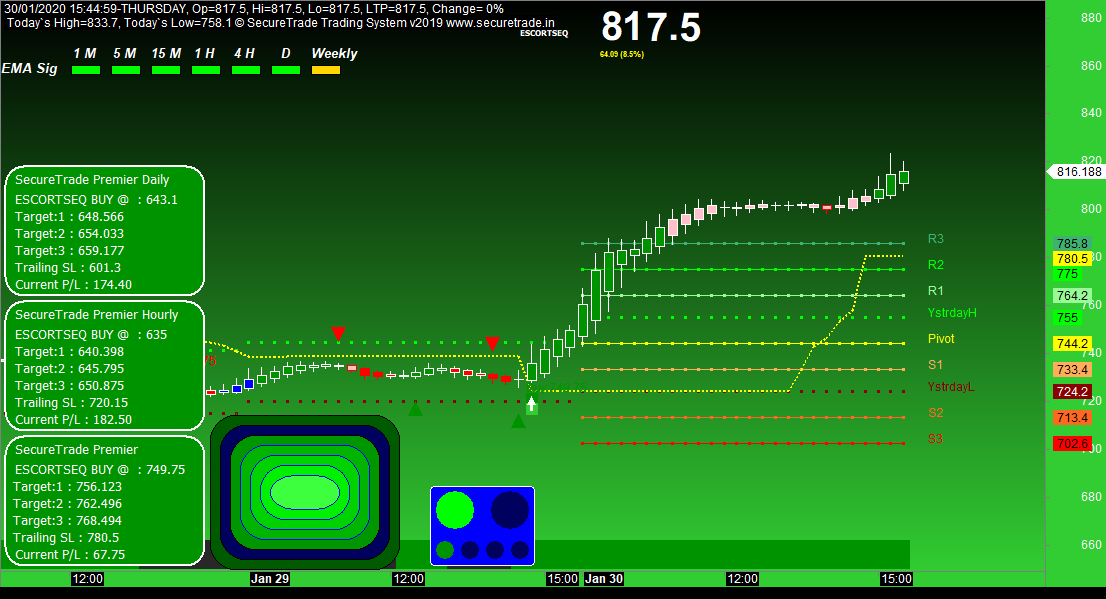Viewport: 1106px width, 599px height.
Task: Click the Pivot price label 744.2
Action: [x=1072, y=344]
